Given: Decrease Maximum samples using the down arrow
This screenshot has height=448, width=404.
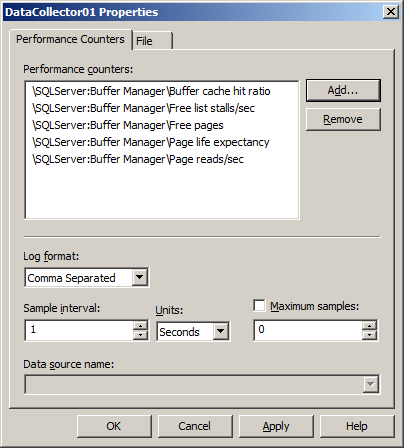Looking at the screenshot, I should [369, 335].
